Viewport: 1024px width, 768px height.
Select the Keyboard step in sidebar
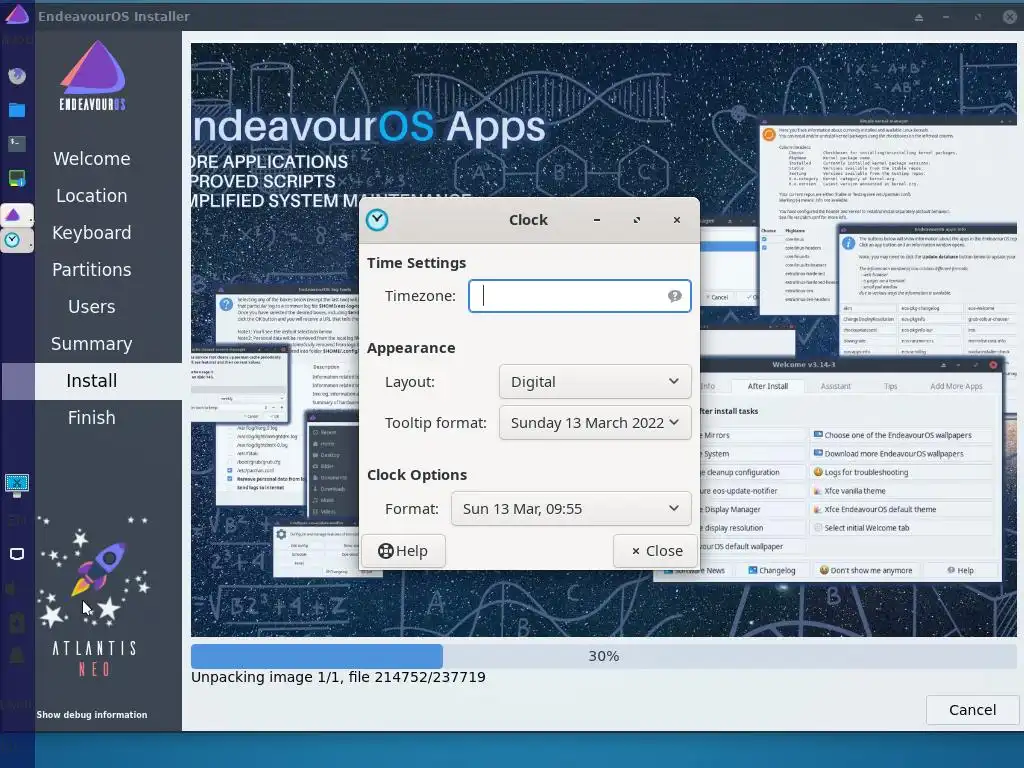click(x=92, y=232)
